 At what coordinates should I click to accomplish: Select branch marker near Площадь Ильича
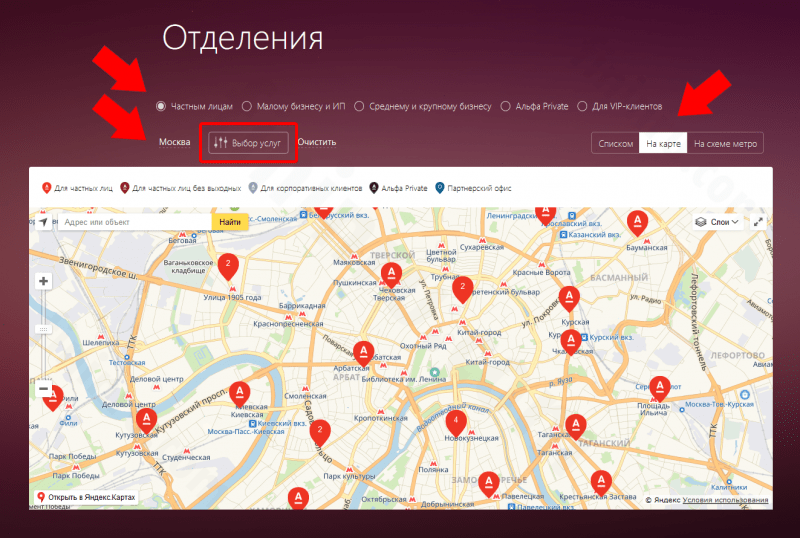coord(660,388)
